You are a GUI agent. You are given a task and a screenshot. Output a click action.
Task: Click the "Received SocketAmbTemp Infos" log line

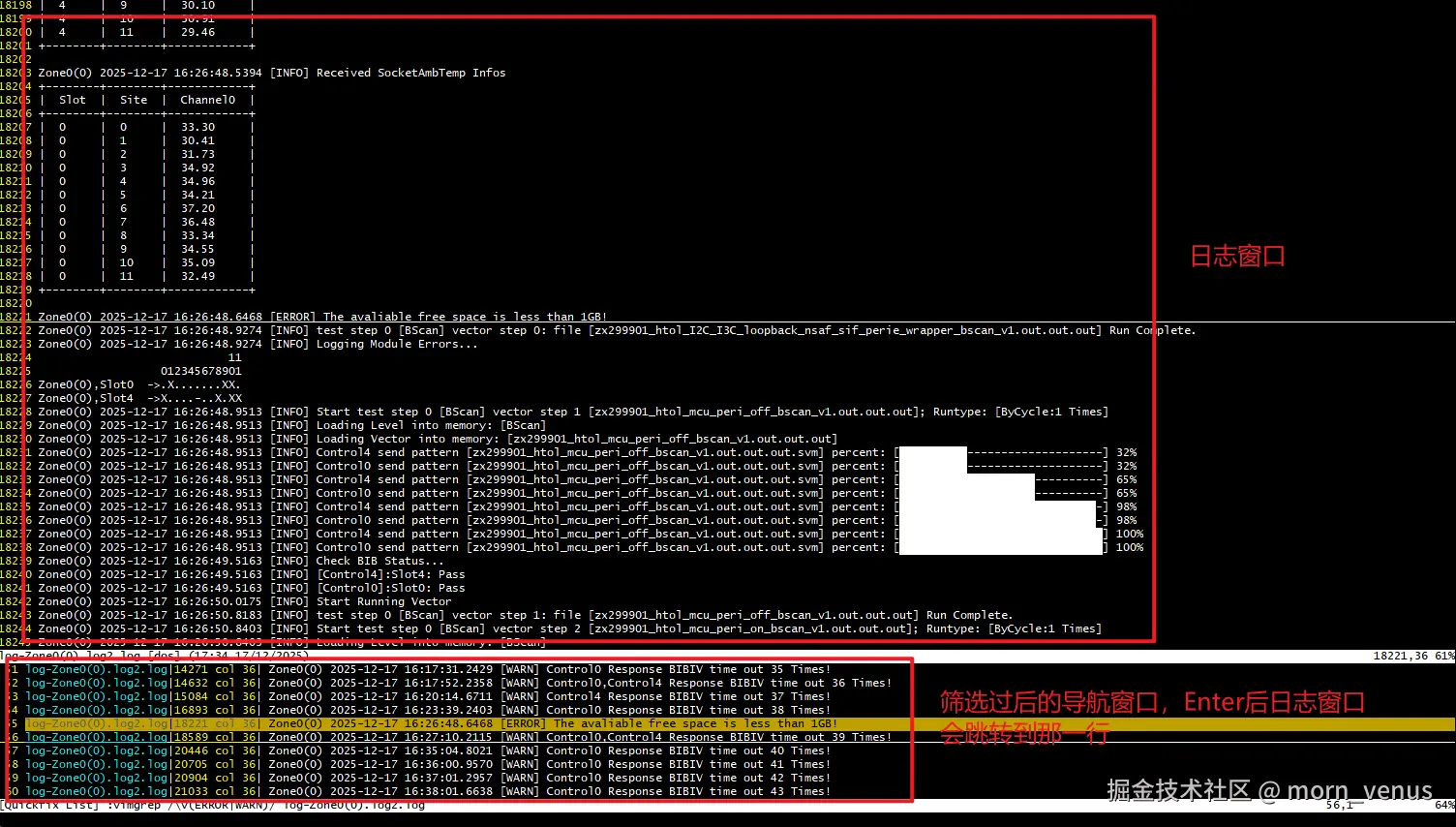pyautogui.click(x=271, y=73)
